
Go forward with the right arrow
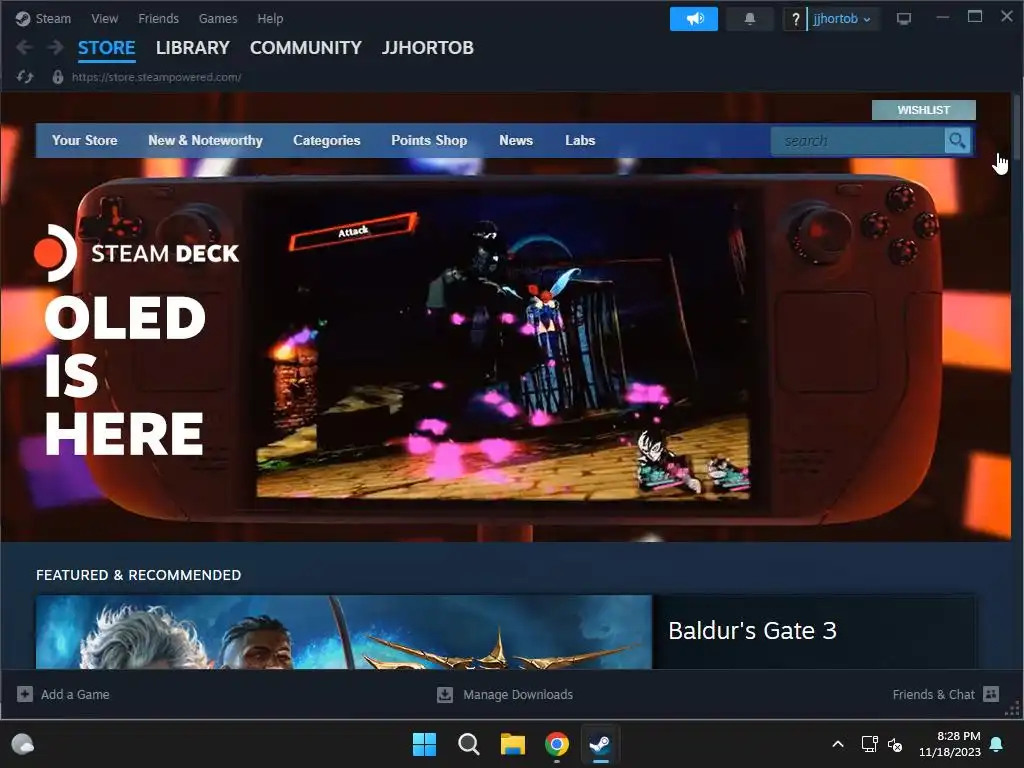coord(56,47)
